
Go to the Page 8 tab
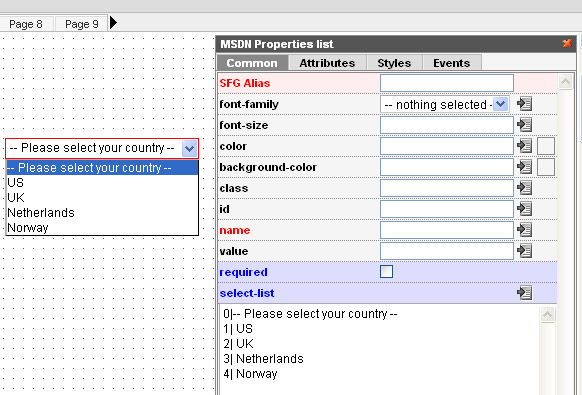click(x=26, y=24)
